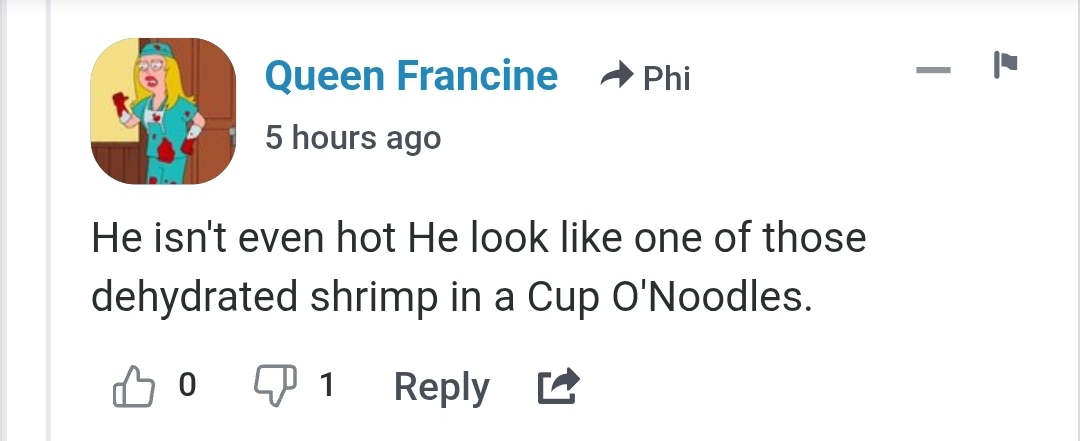Click the vertical thread line at left
The image size is (1080, 441).
click(49, 220)
